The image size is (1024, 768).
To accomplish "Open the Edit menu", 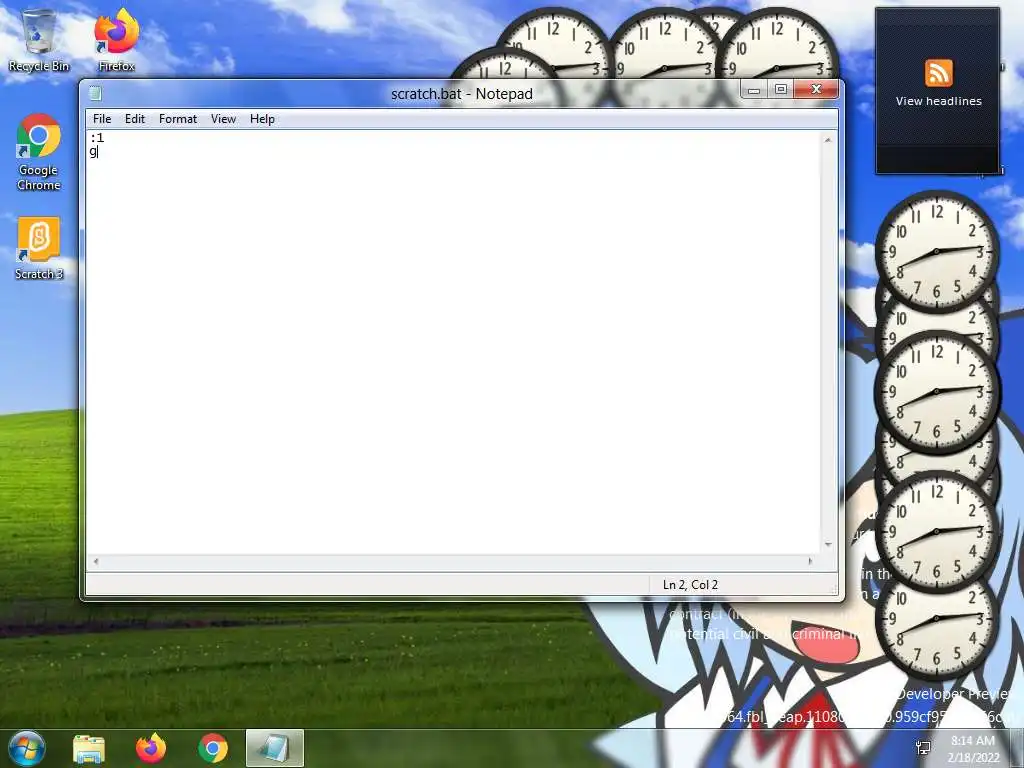I will click(x=135, y=119).
